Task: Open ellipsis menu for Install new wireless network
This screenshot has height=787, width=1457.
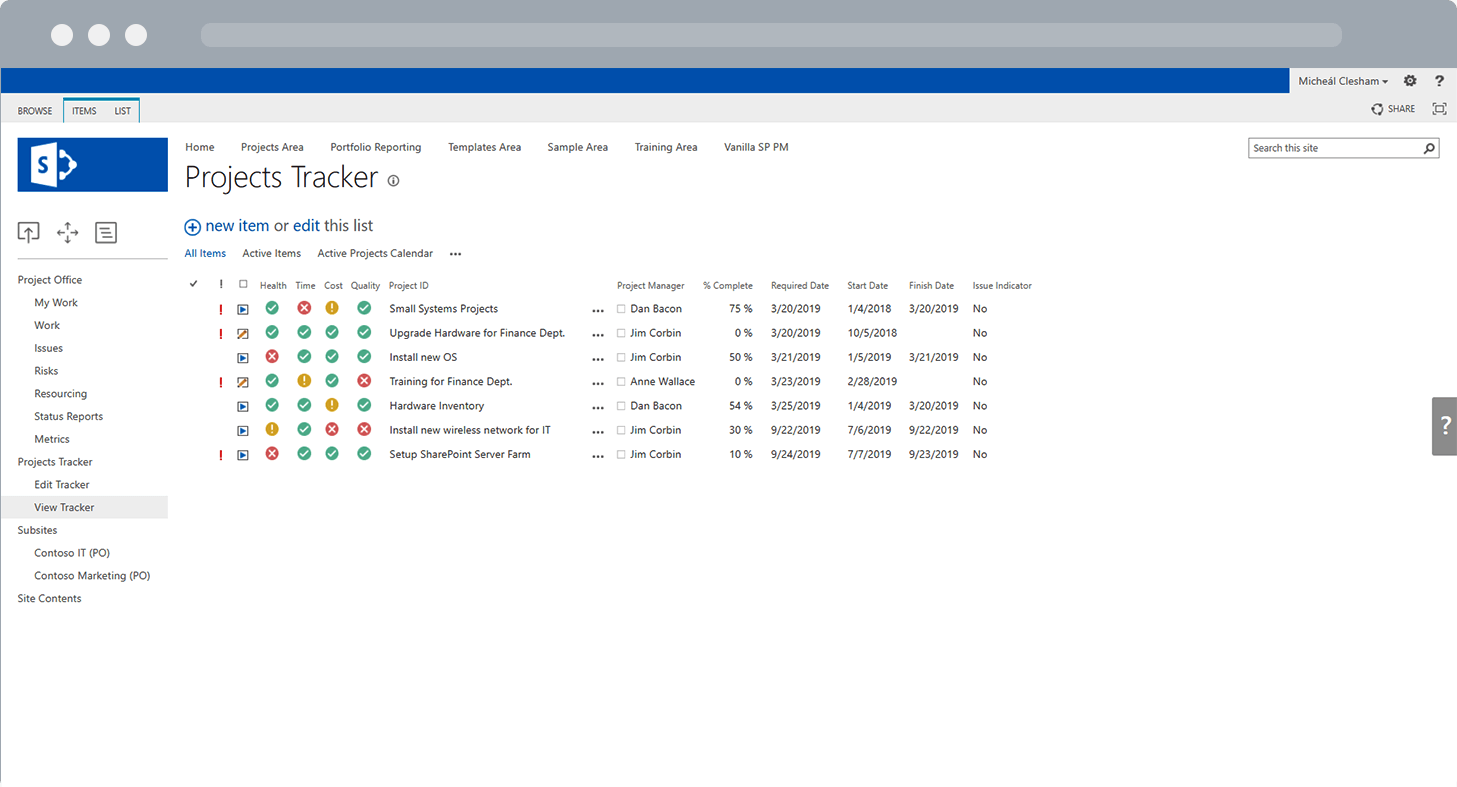Action: (x=598, y=432)
